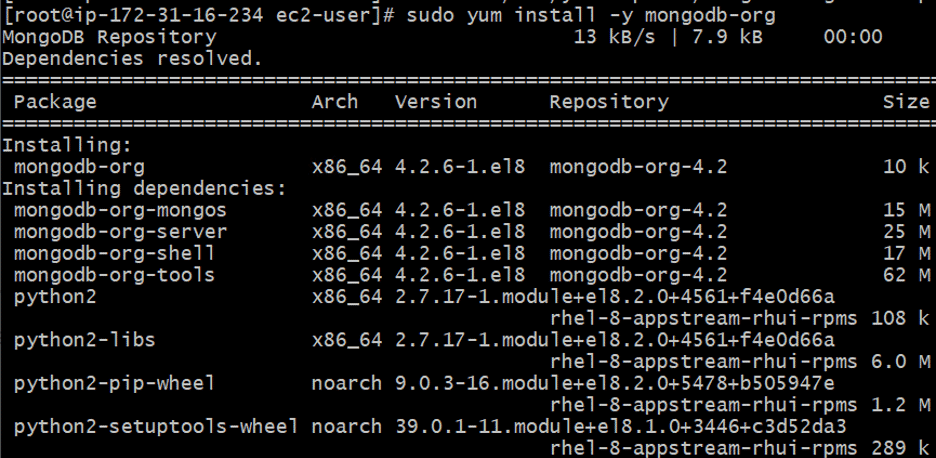Select the python2-pip-wheel package name
The height and width of the screenshot is (458, 936).
(x=114, y=383)
